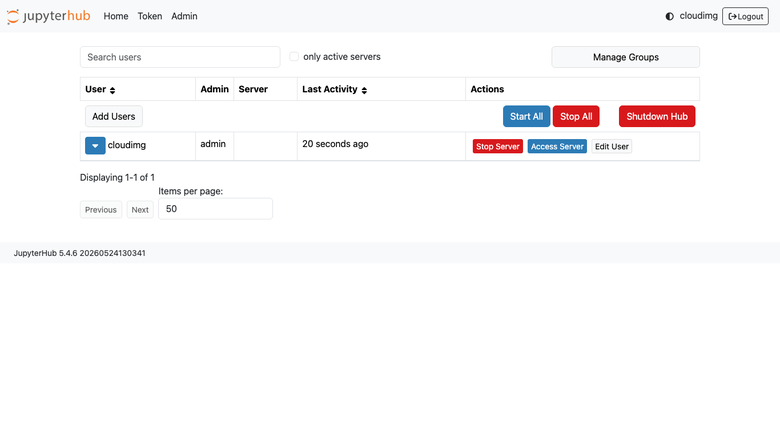Start All servers
Image resolution: width=780 pixels, height=439 pixels.
pos(526,116)
